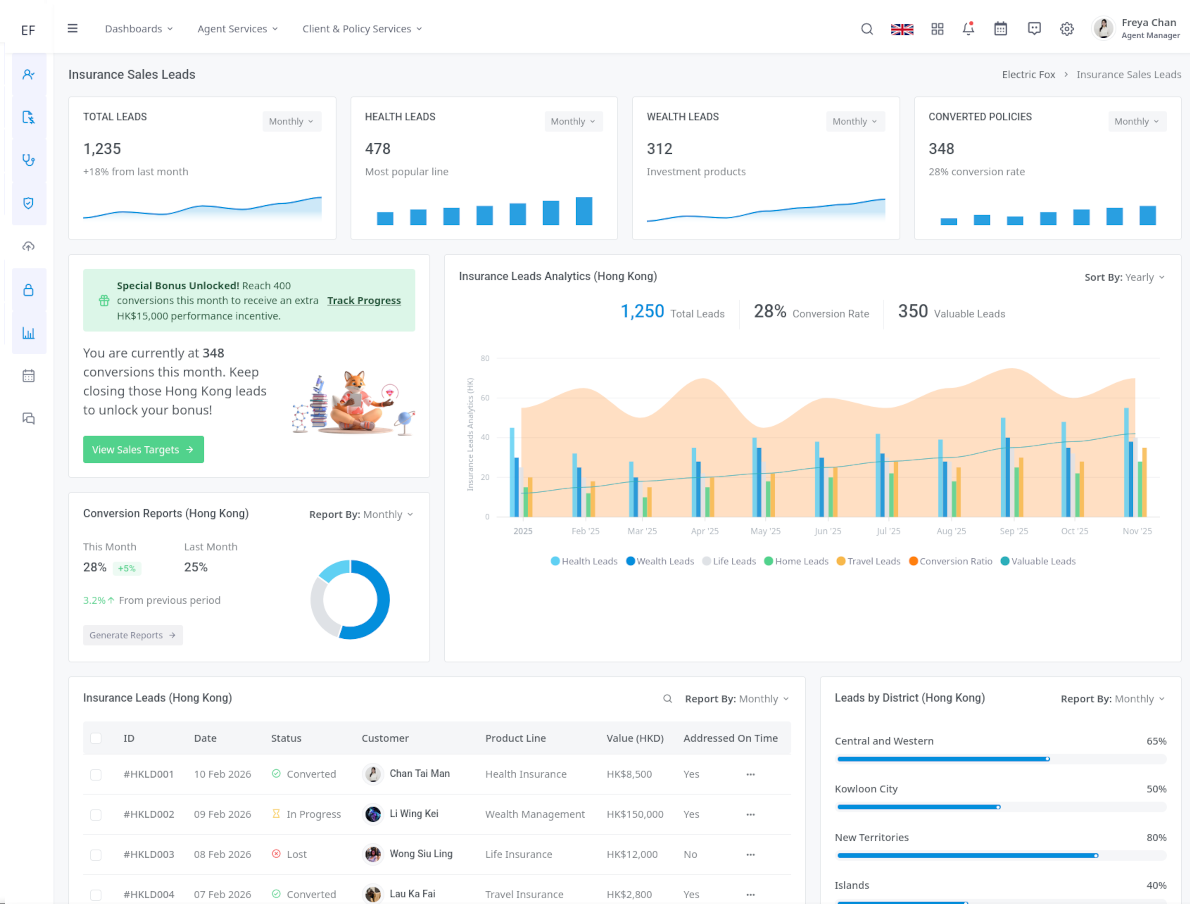Check the #HKLD004 row checkbox
Image resolution: width=1190 pixels, height=904 pixels.
click(x=96, y=895)
